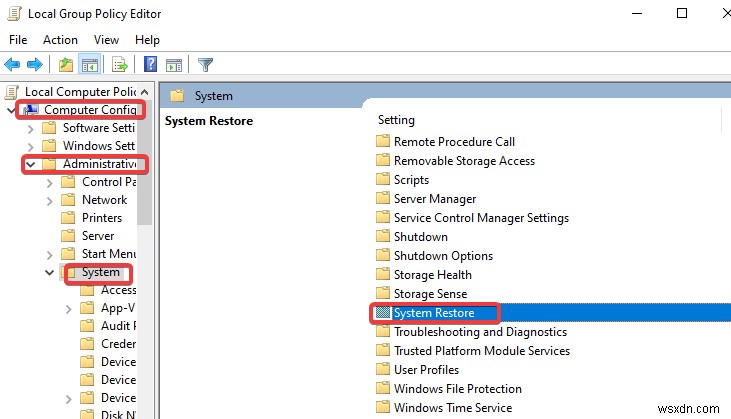Click the Forward arrow toolbar icon

[36, 65]
